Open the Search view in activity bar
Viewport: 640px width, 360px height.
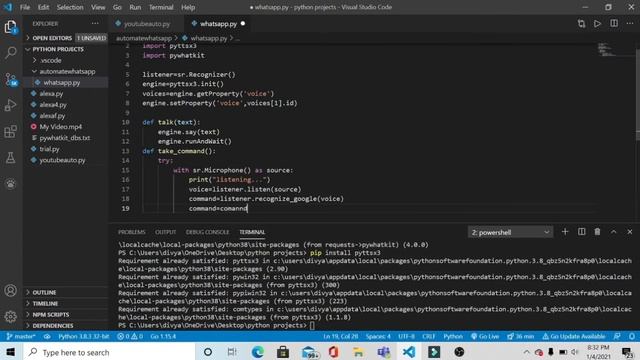tap(11, 52)
